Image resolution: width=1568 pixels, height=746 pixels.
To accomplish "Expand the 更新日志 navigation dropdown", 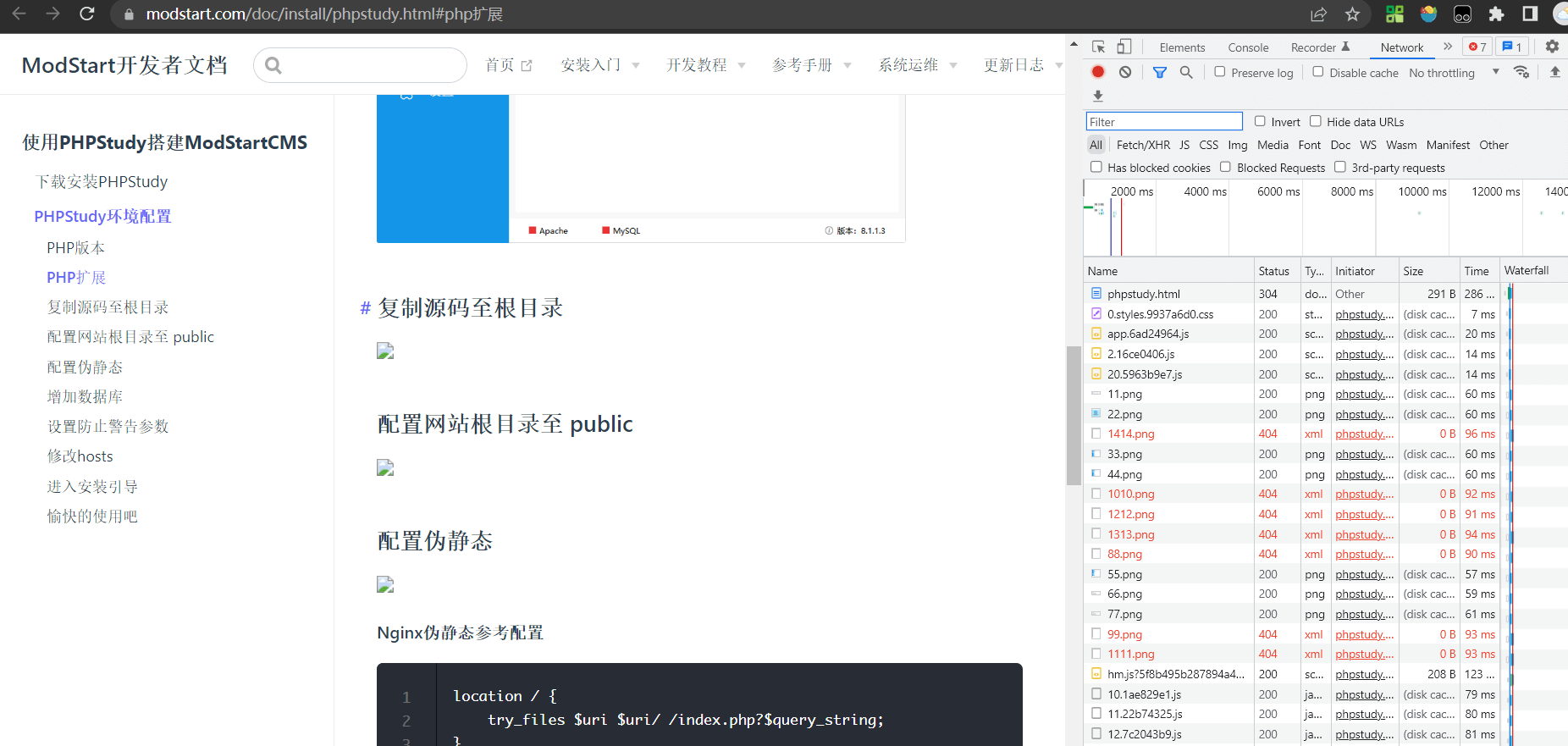I will [x=1023, y=65].
